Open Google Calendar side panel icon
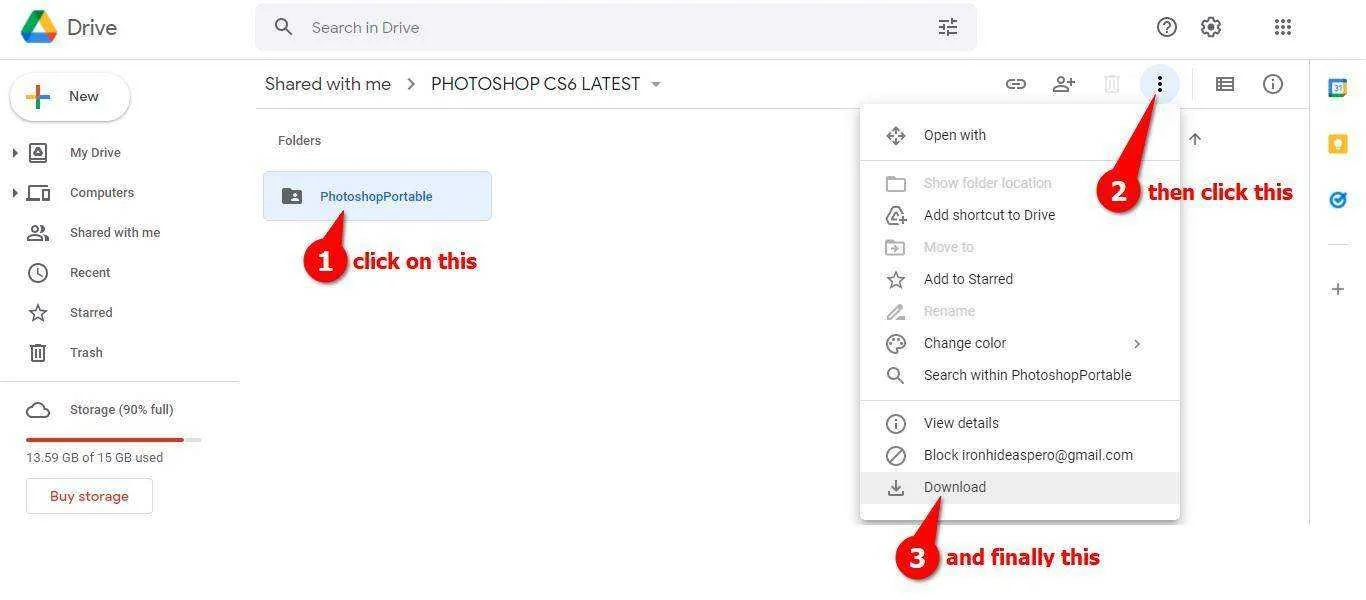Viewport: 1366px width, 600px height. point(1338,88)
